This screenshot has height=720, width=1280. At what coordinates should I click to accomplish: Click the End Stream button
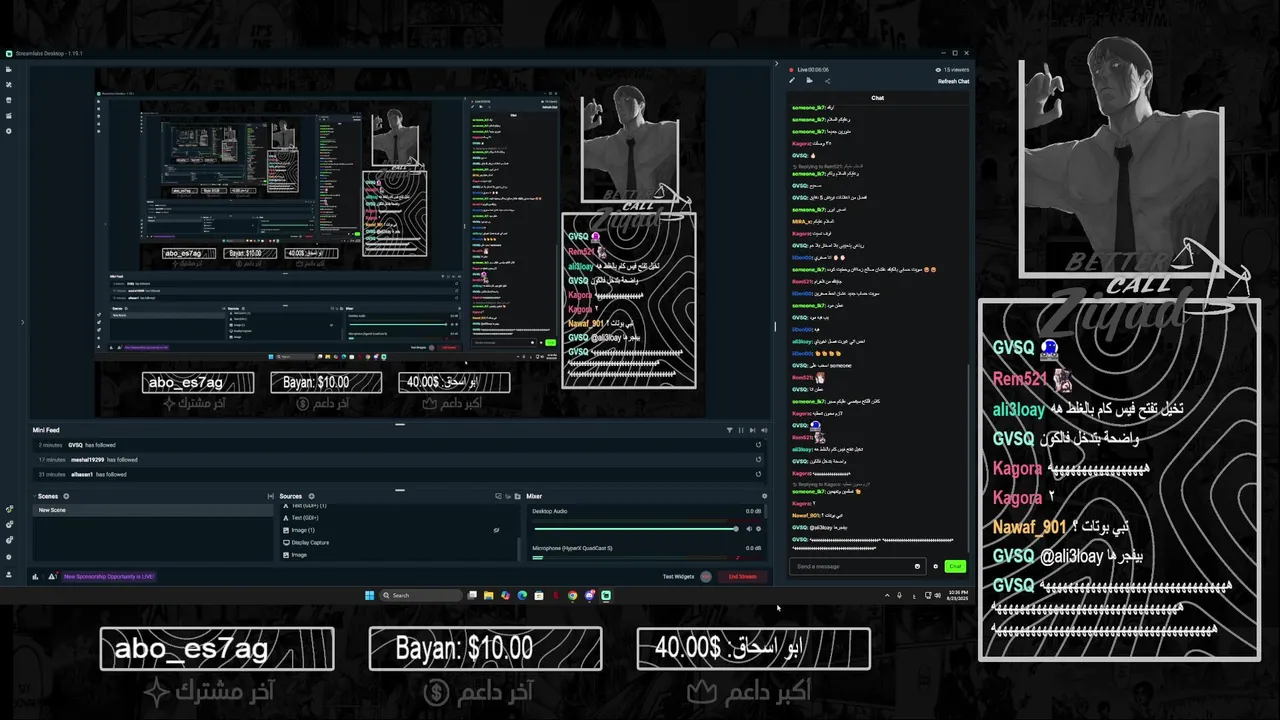[x=742, y=576]
